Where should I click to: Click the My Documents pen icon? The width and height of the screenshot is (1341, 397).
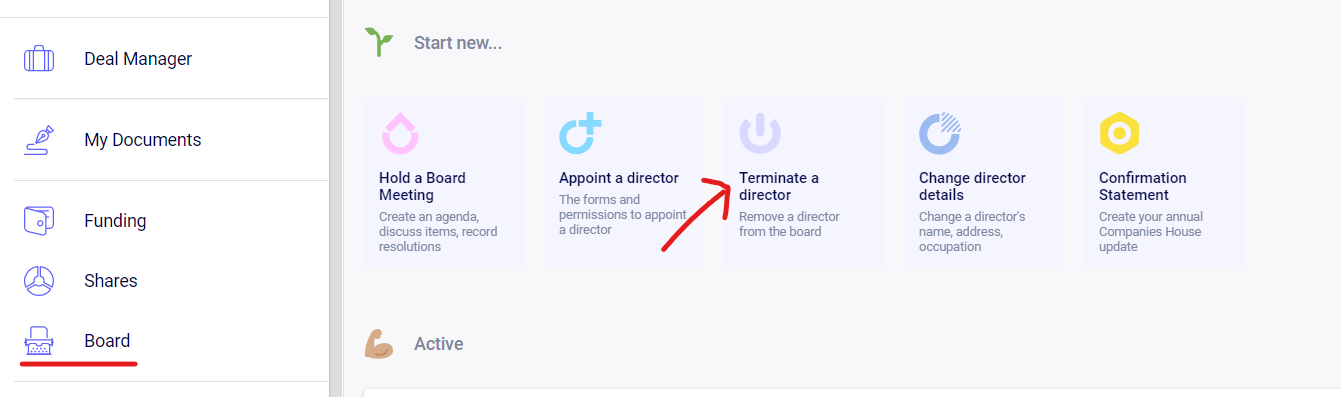39,140
